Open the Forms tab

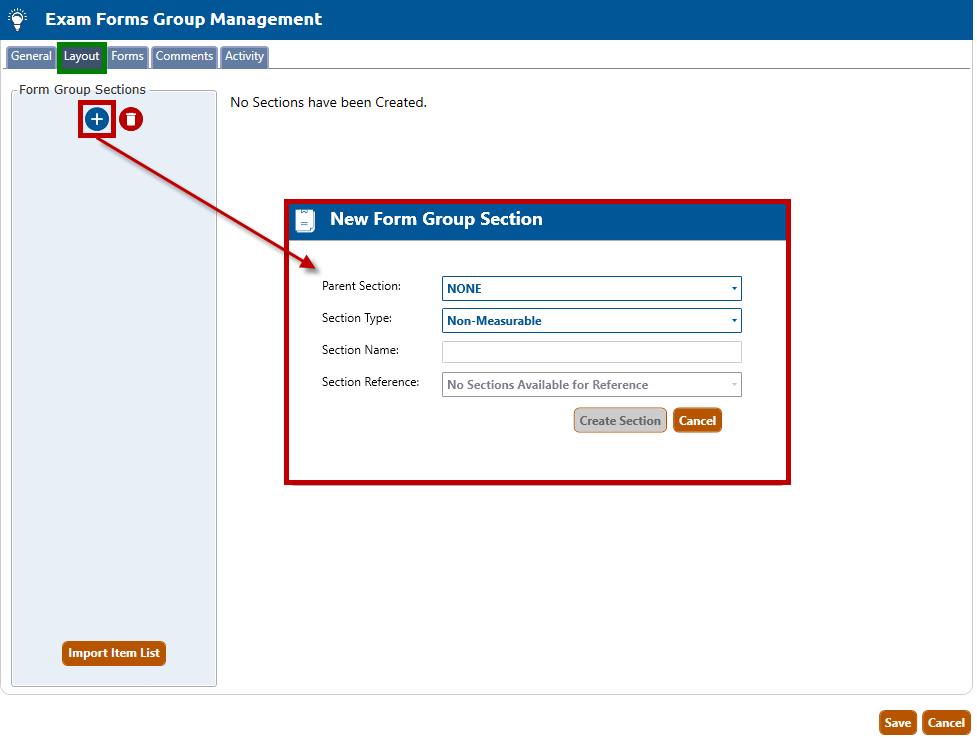(127, 57)
